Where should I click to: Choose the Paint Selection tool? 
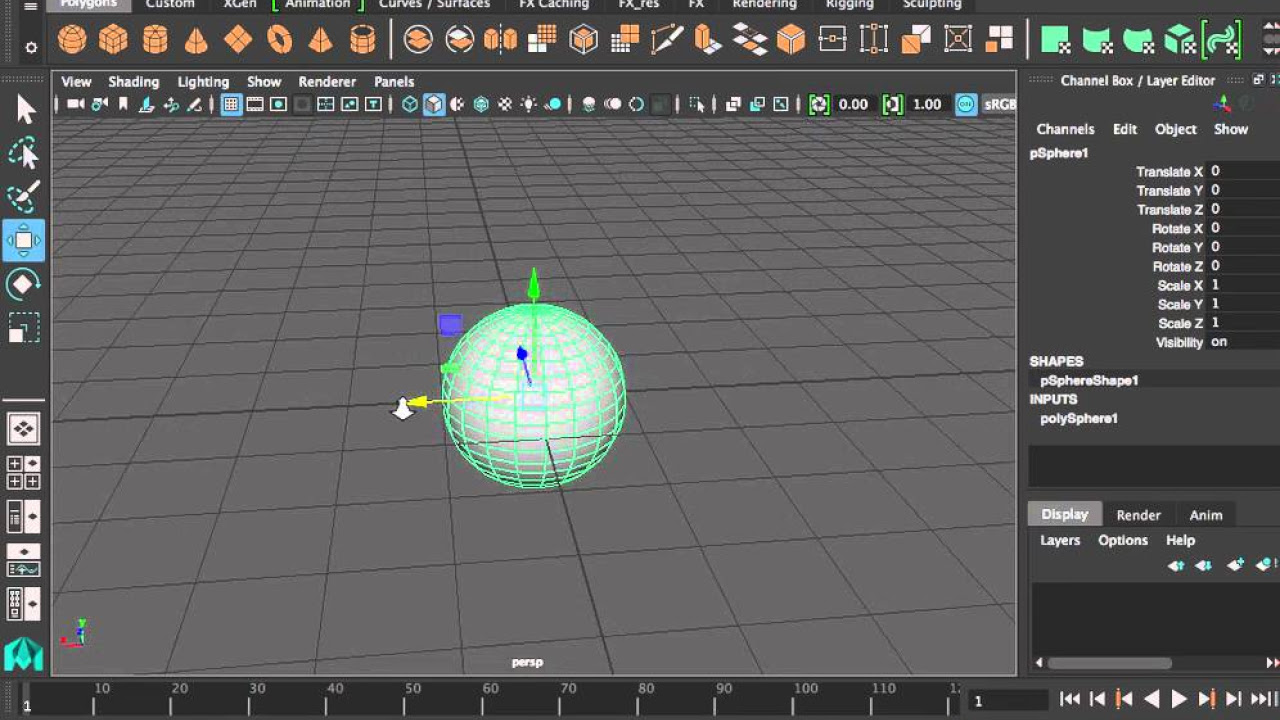(23, 197)
